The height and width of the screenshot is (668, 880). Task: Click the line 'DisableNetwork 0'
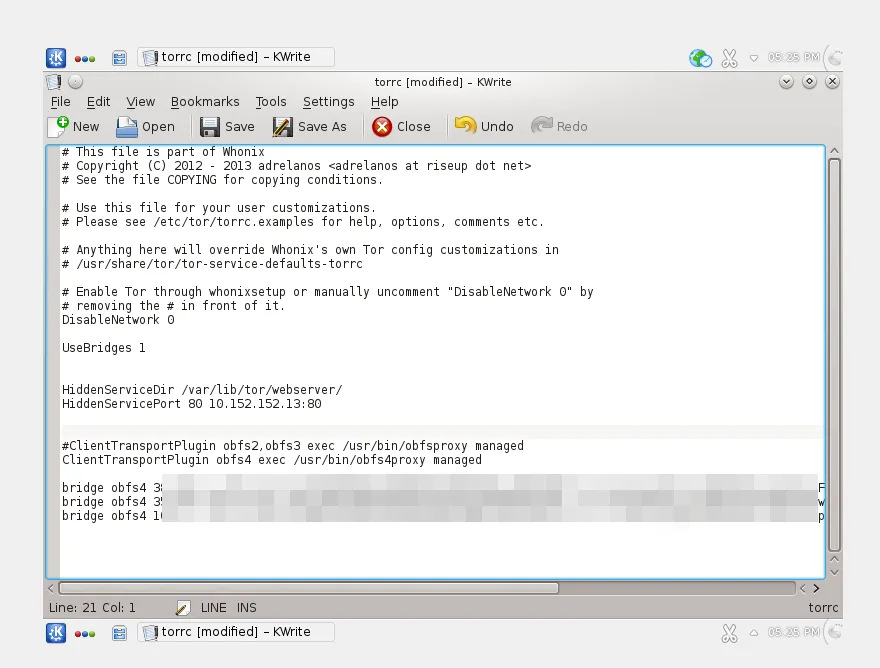click(x=118, y=320)
